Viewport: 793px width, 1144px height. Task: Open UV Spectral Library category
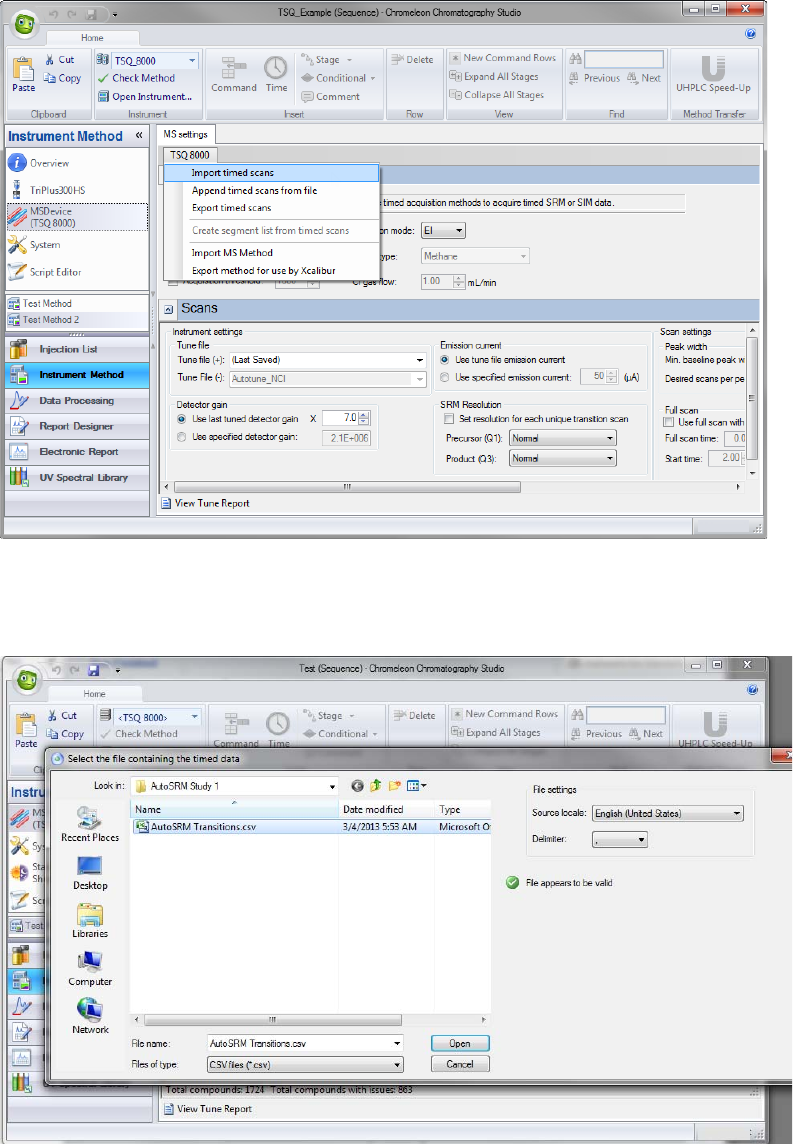(77, 477)
